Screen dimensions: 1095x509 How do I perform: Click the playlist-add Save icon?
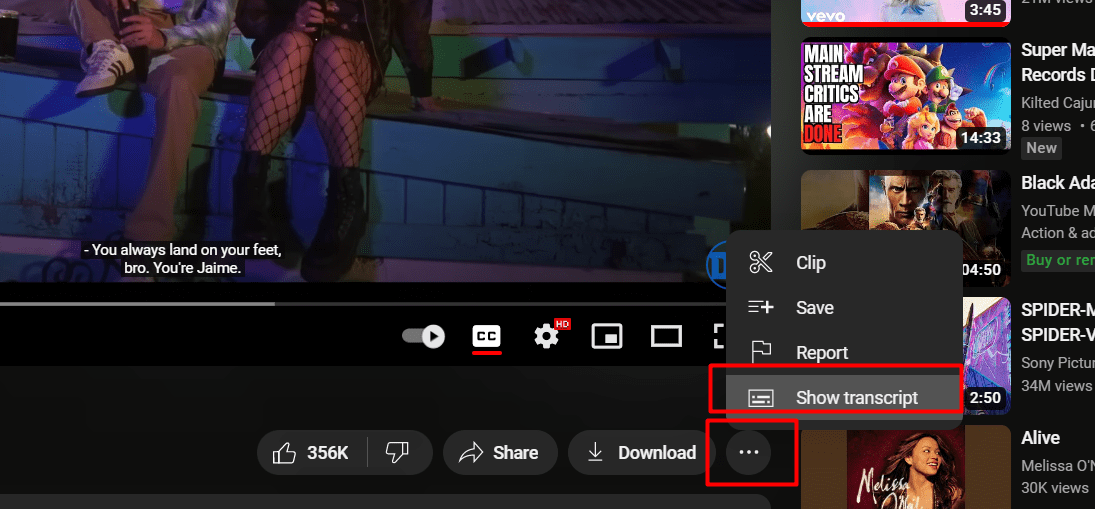tap(760, 307)
